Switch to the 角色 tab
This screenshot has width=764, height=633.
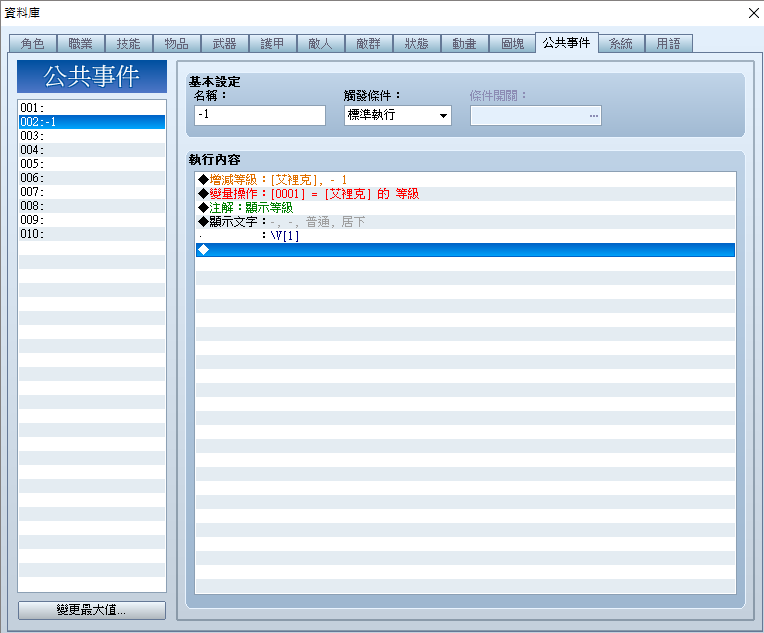[33, 43]
